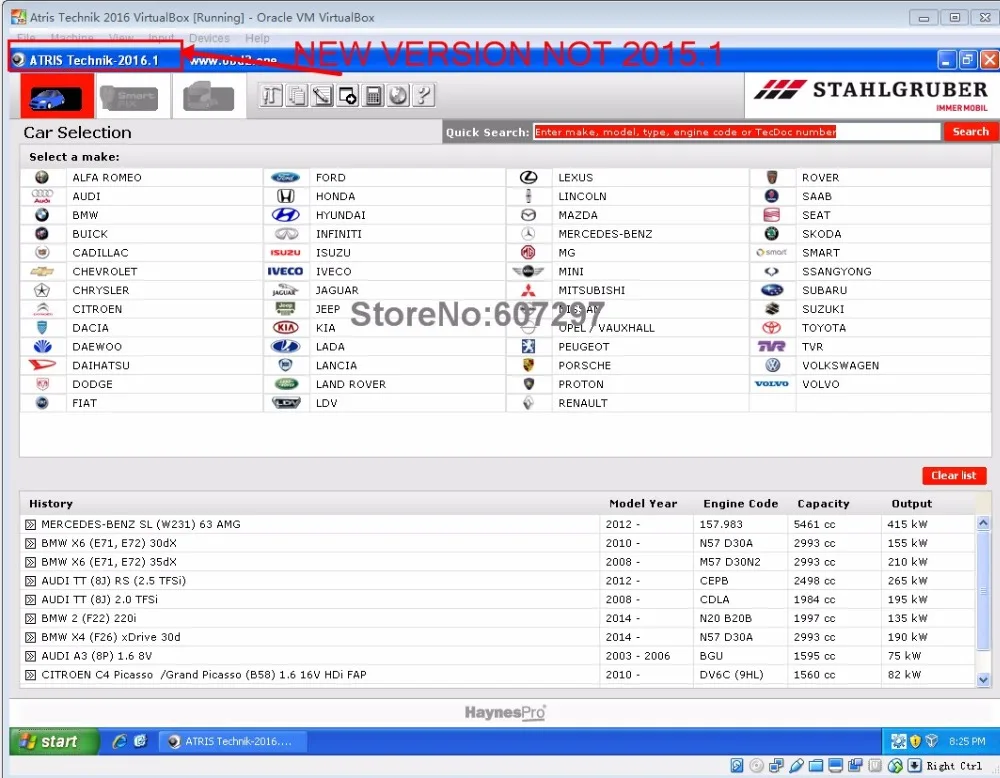Select RENAULT in the make list
1000x778 pixels.
[583, 403]
